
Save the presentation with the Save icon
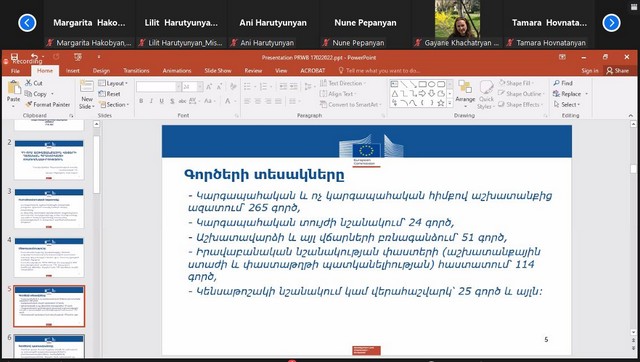(x=14, y=56)
